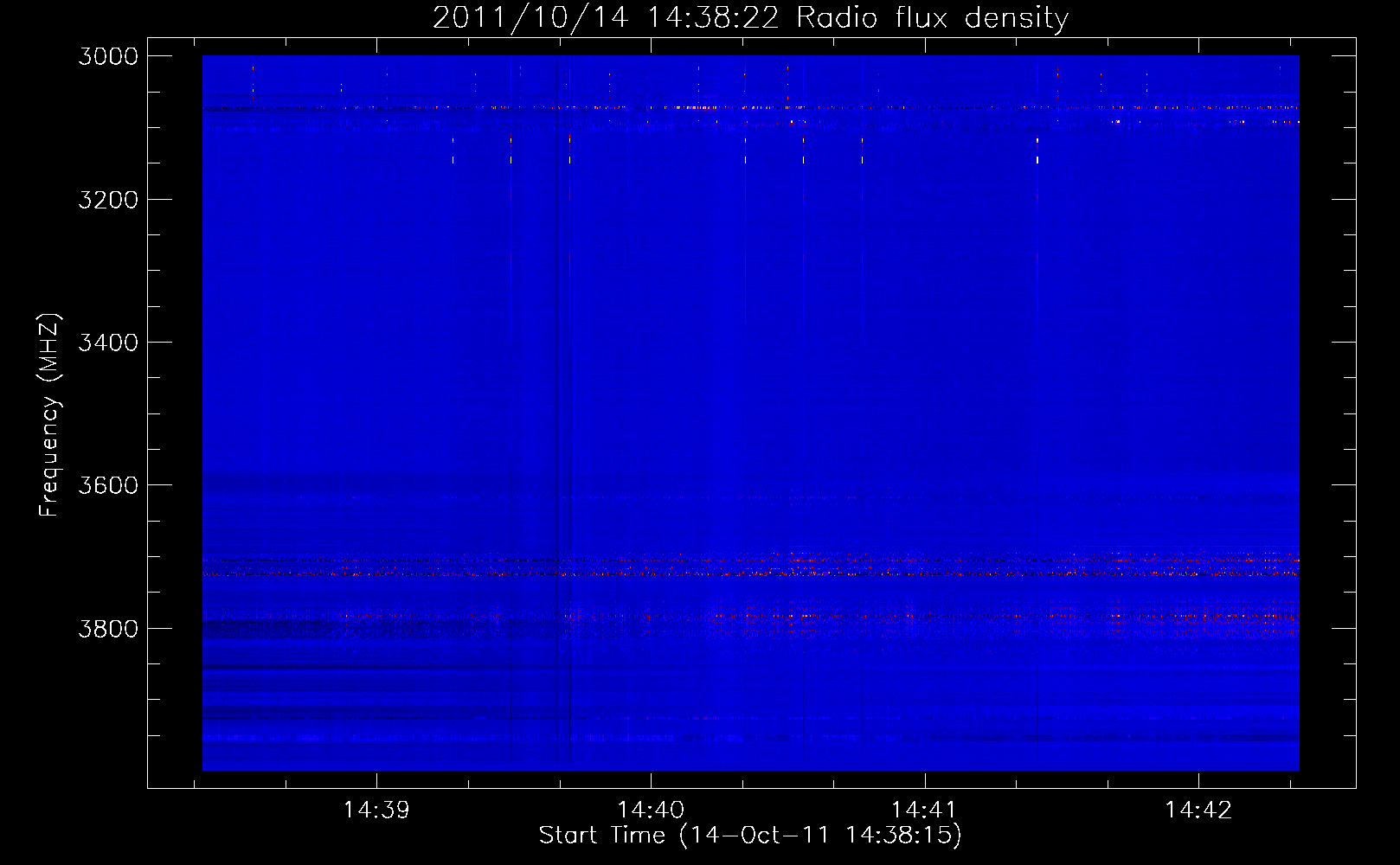This screenshot has width=1400, height=865.
Task: Click the plot title "2011/10/14 14:38:22 Radio flux density"
Action: pos(750,18)
